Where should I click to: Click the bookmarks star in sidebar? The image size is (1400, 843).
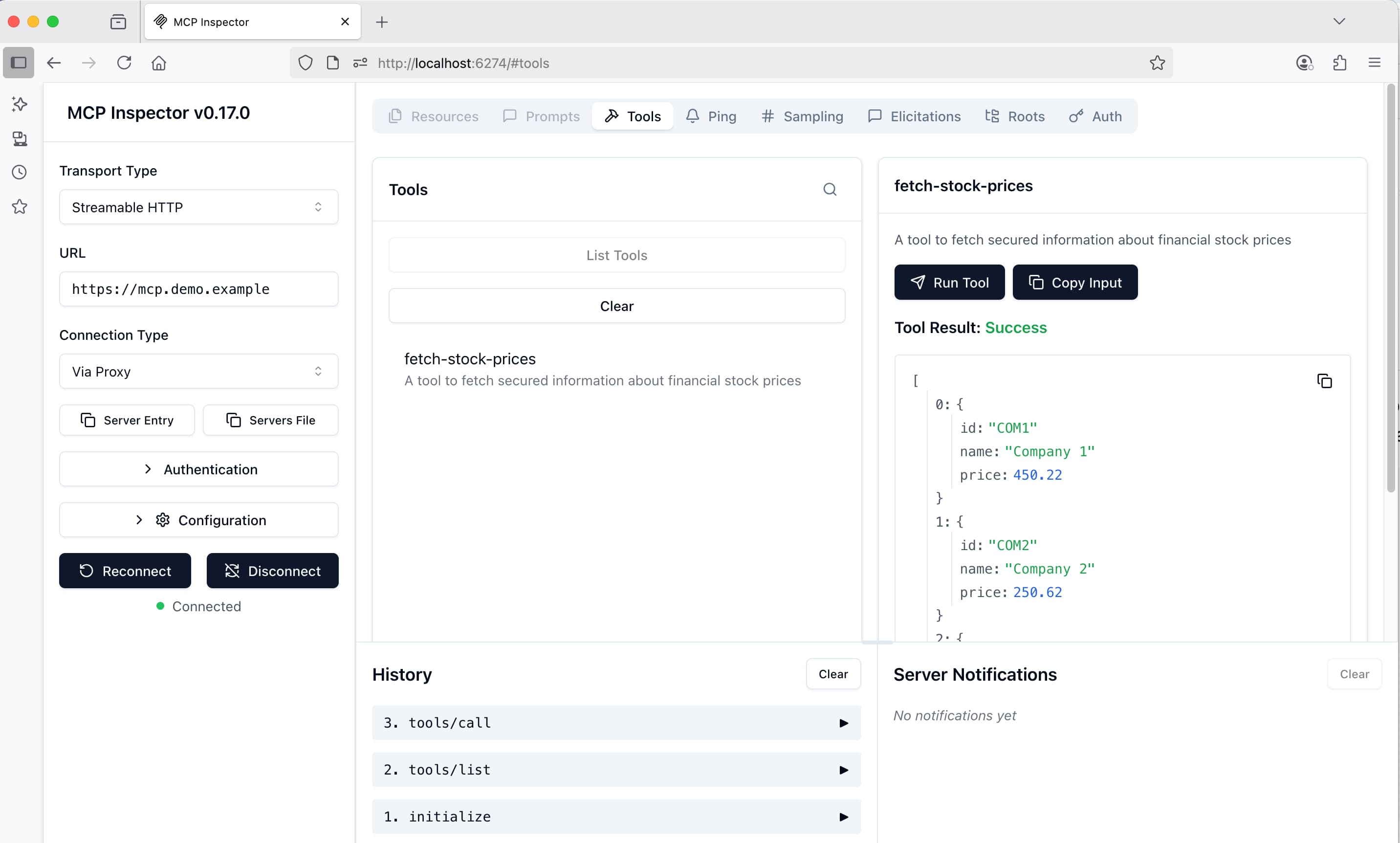19,206
